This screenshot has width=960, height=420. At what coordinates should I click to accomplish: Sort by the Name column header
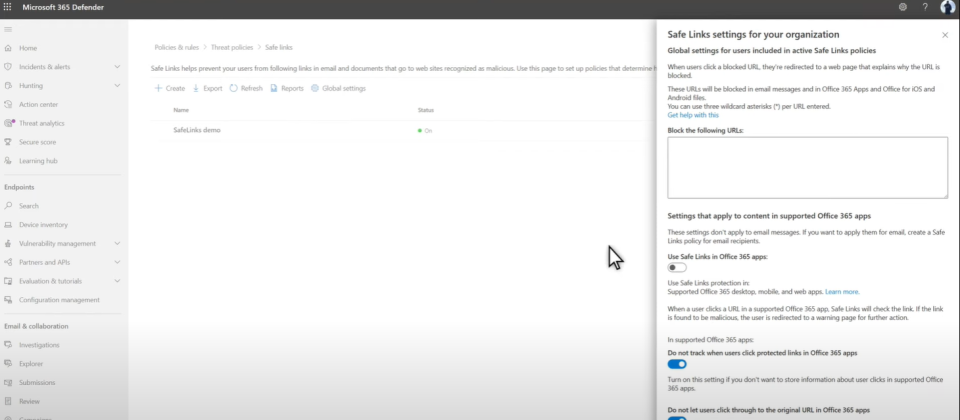(181, 110)
